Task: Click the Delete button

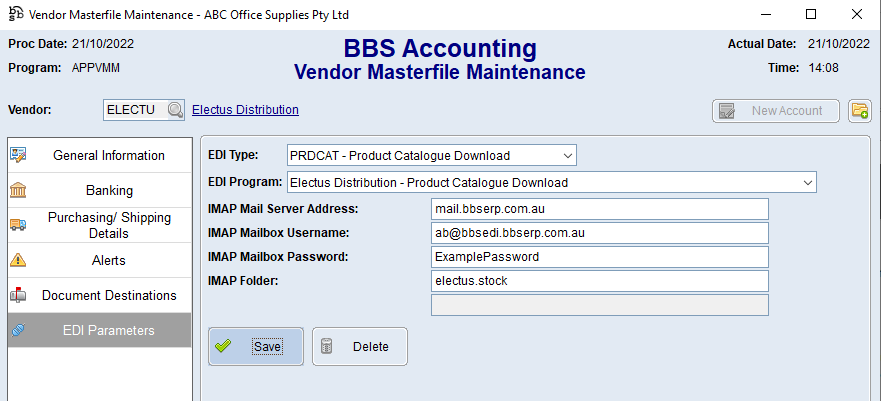Action: pos(360,347)
